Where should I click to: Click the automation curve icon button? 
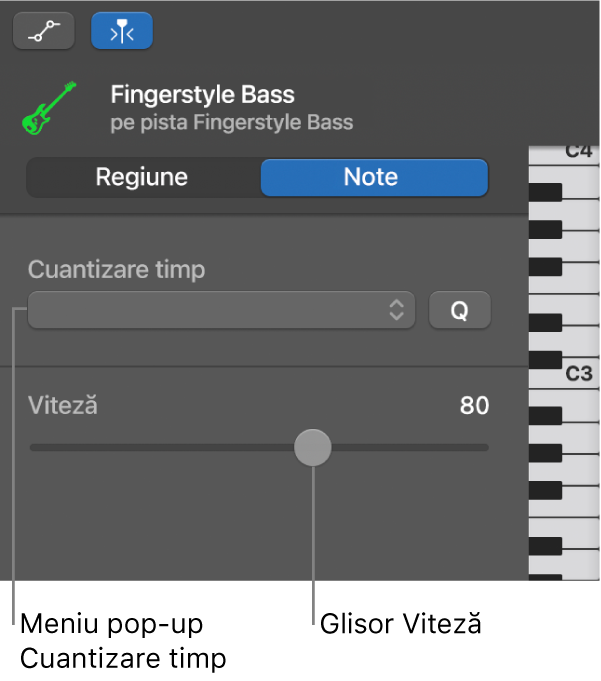coord(43,31)
